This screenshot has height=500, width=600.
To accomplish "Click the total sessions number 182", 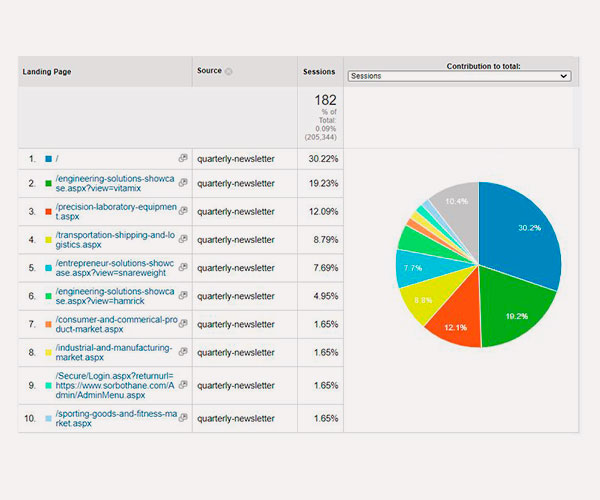I will click(x=325, y=100).
